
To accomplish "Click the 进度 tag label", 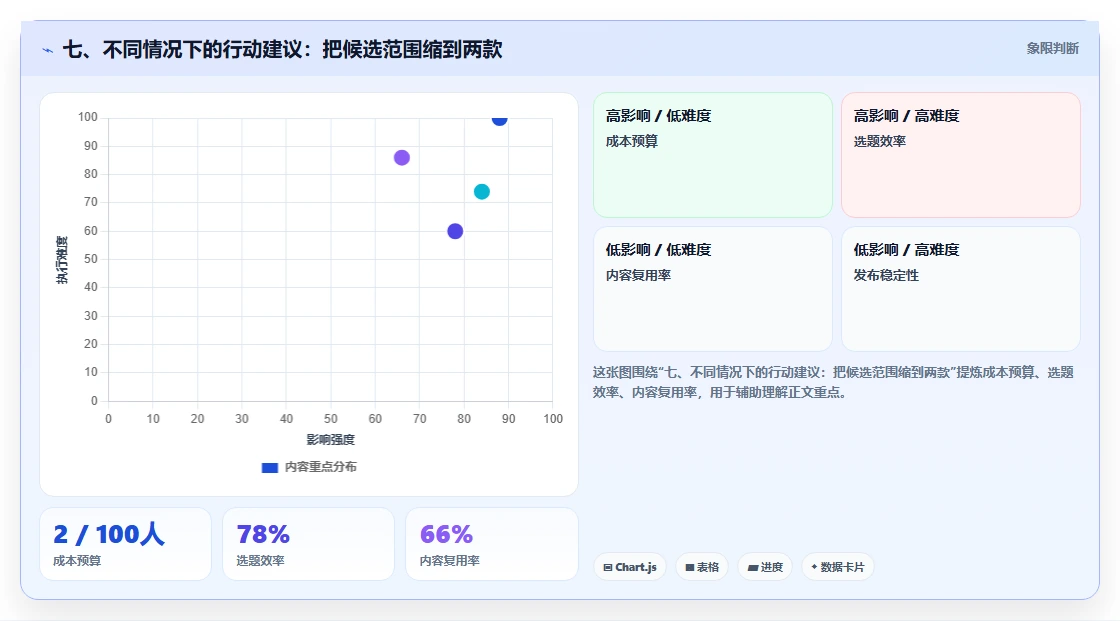I will coord(772,567).
